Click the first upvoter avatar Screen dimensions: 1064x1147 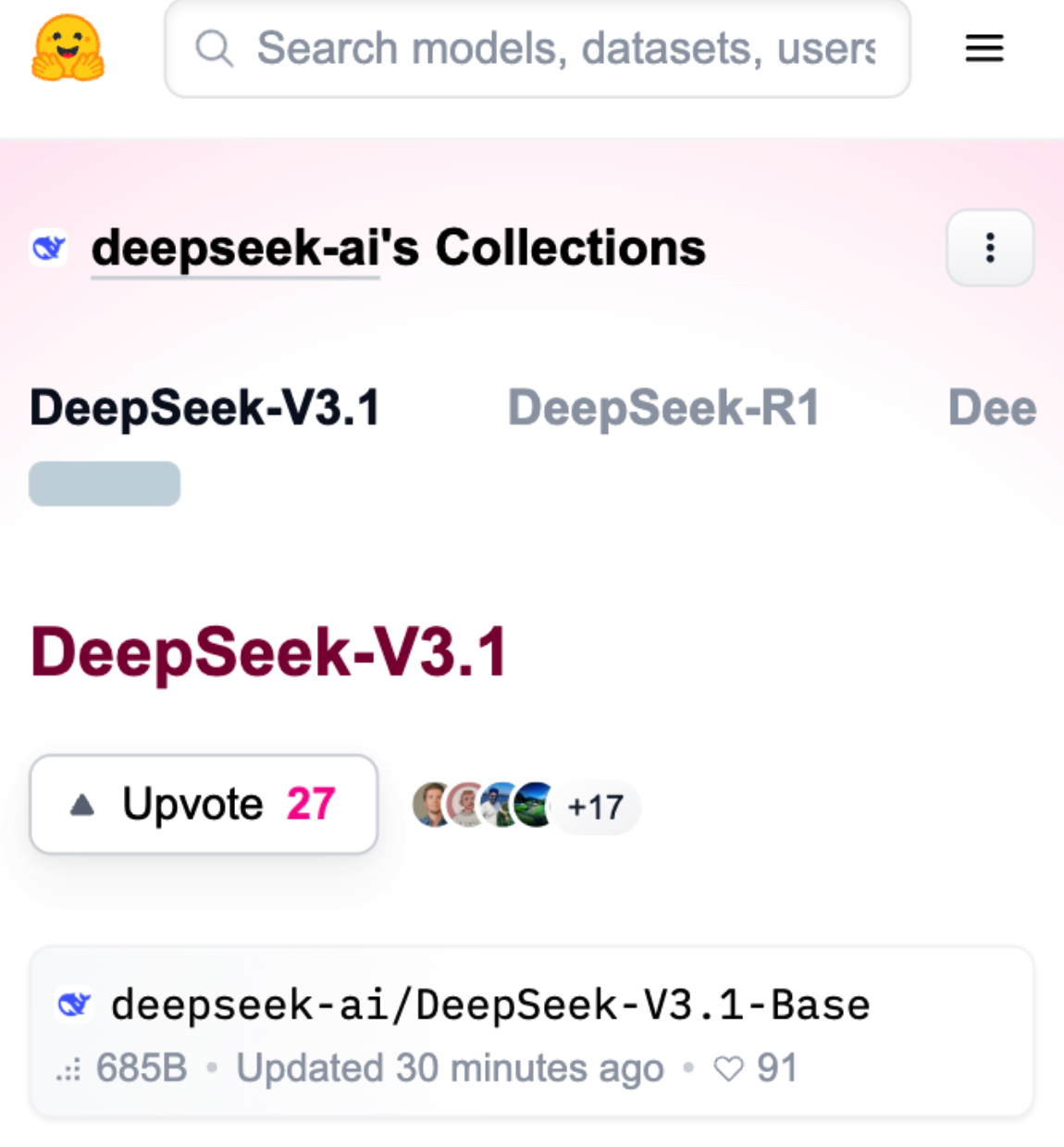[429, 805]
